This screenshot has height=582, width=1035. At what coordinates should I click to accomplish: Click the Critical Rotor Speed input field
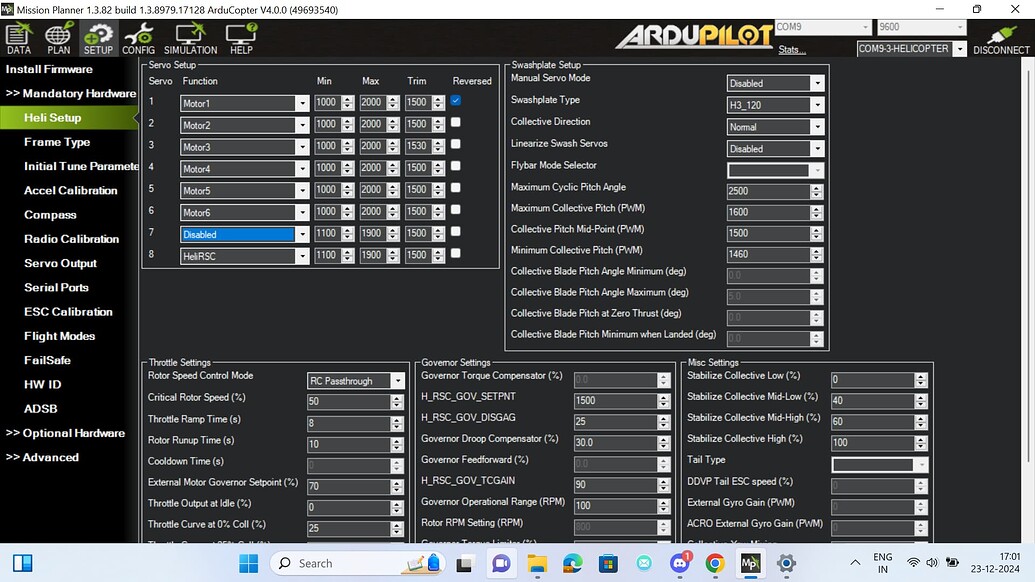341,402
